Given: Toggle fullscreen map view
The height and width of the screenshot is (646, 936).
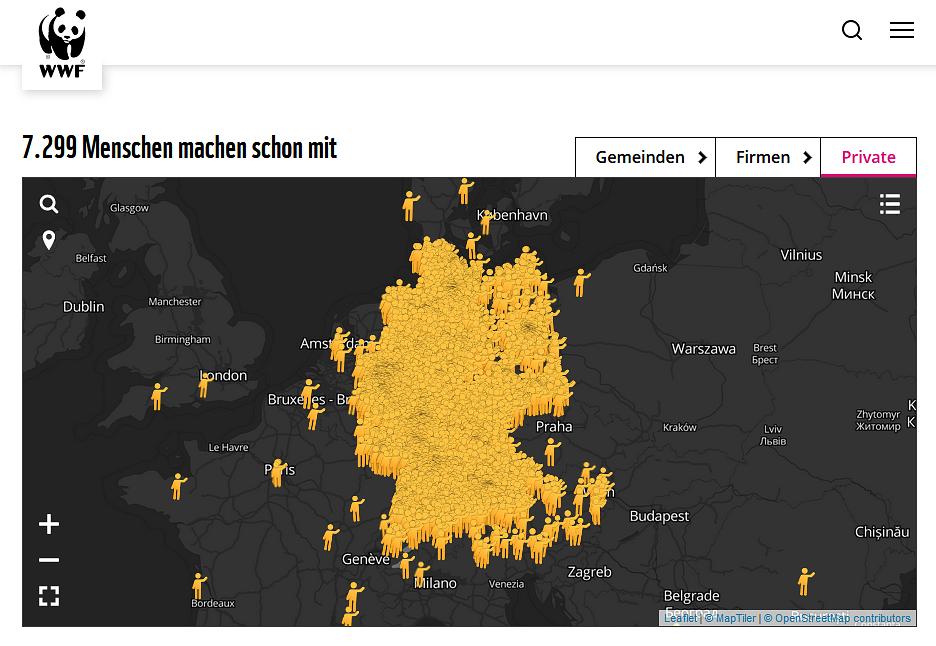Looking at the screenshot, I should tap(49, 596).
